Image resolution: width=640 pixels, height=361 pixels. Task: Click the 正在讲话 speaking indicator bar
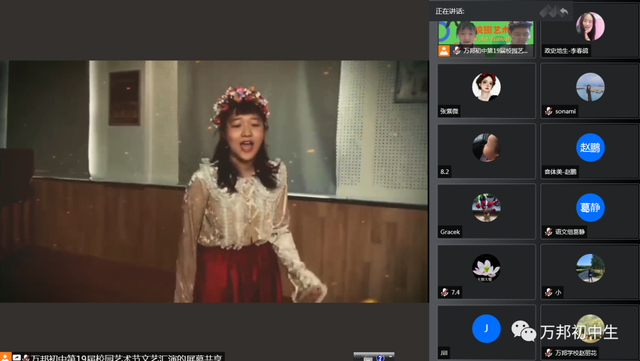tap(501, 11)
